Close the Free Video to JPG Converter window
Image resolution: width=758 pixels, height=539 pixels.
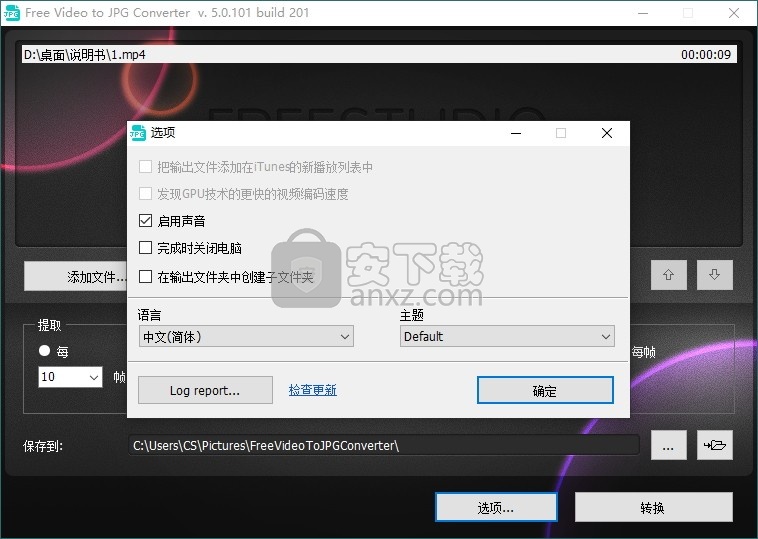(x=733, y=13)
